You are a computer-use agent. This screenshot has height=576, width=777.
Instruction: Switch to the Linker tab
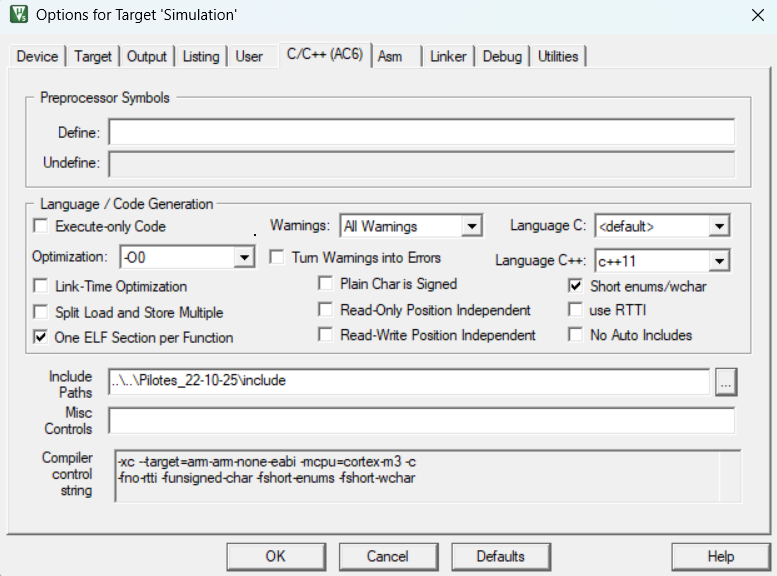(448, 57)
